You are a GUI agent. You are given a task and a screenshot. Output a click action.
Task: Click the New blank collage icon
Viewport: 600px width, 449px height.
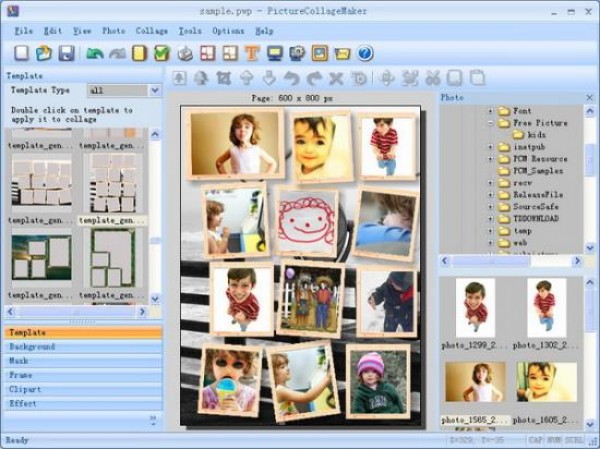pos(21,53)
